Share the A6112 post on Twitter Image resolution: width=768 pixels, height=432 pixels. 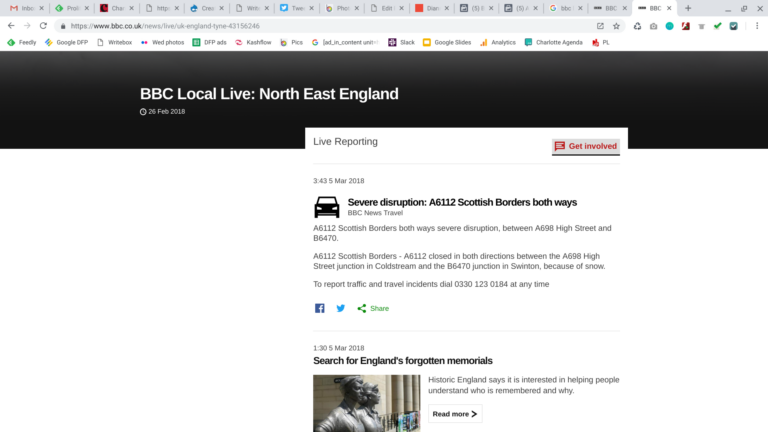340,308
